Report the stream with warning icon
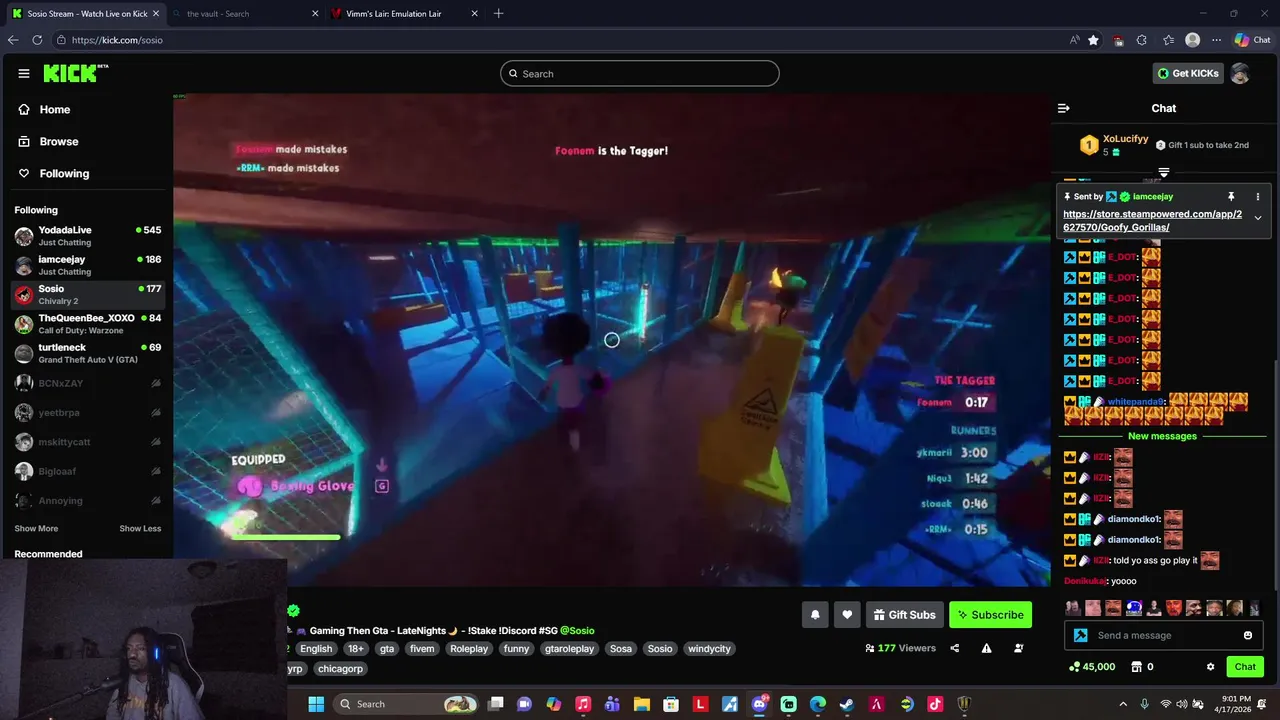The width and height of the screenshot is (1280, 720). (986, 648)
